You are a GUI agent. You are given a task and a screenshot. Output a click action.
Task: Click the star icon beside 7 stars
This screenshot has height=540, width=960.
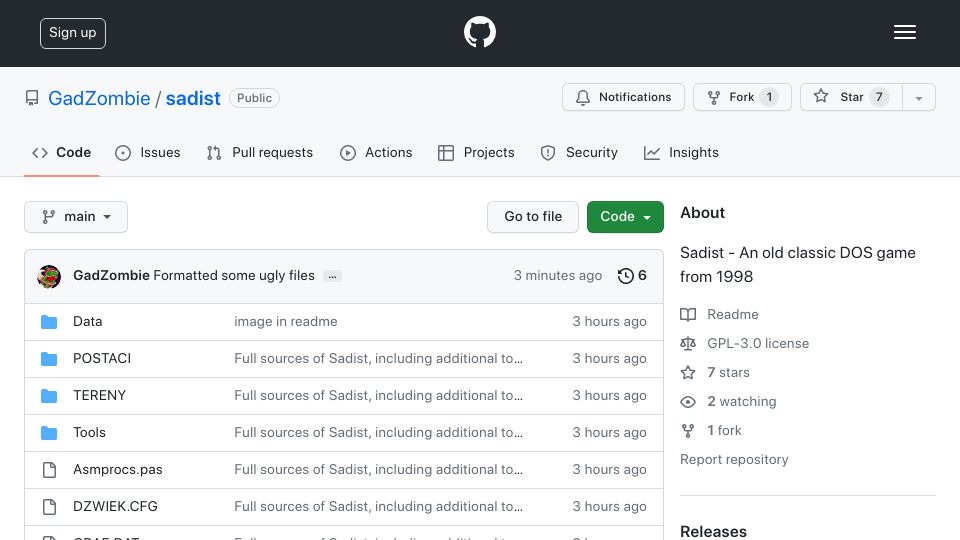pyautogui.click(x=688, y=372)
